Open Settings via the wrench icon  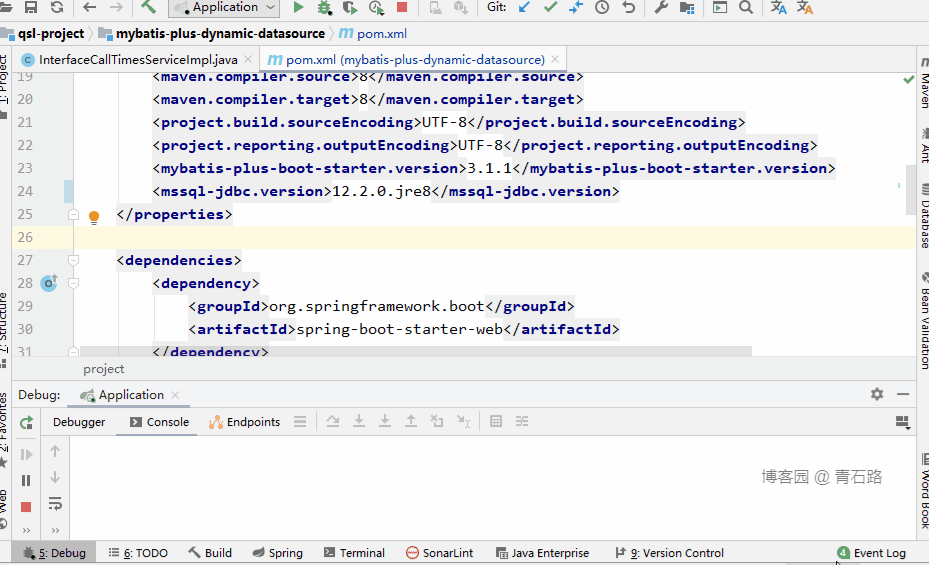click(x=661, y=7)
